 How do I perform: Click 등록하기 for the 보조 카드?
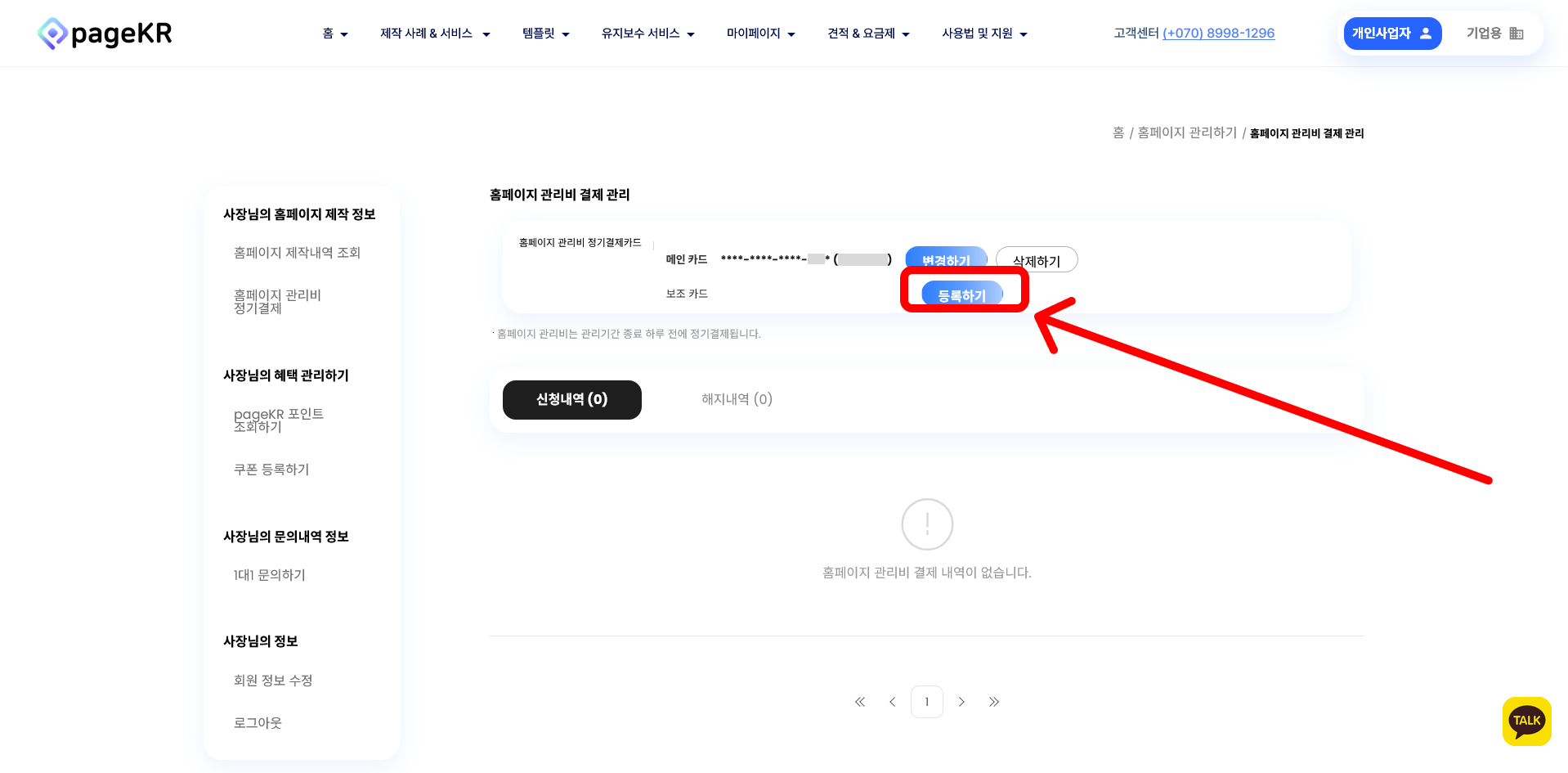(962, 294)
